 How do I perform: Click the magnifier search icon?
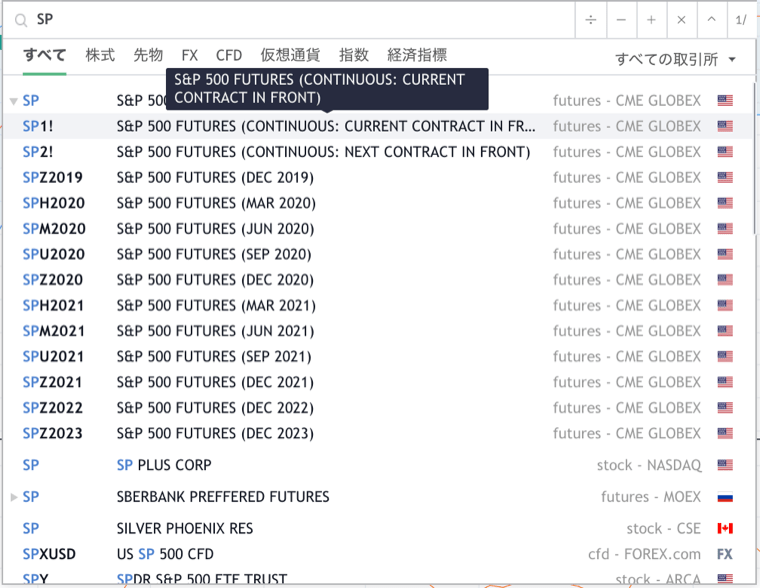coord(21,20)
